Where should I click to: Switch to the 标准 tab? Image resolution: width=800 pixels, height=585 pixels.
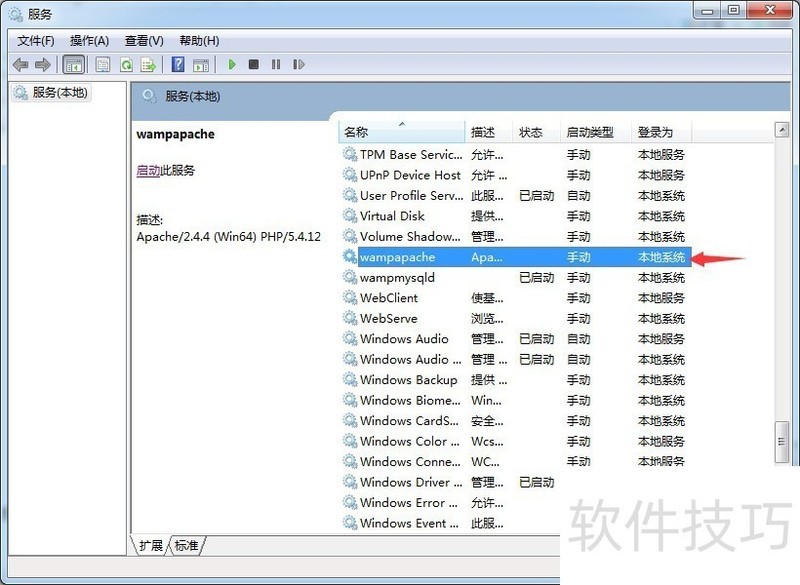tap(186, 546)
